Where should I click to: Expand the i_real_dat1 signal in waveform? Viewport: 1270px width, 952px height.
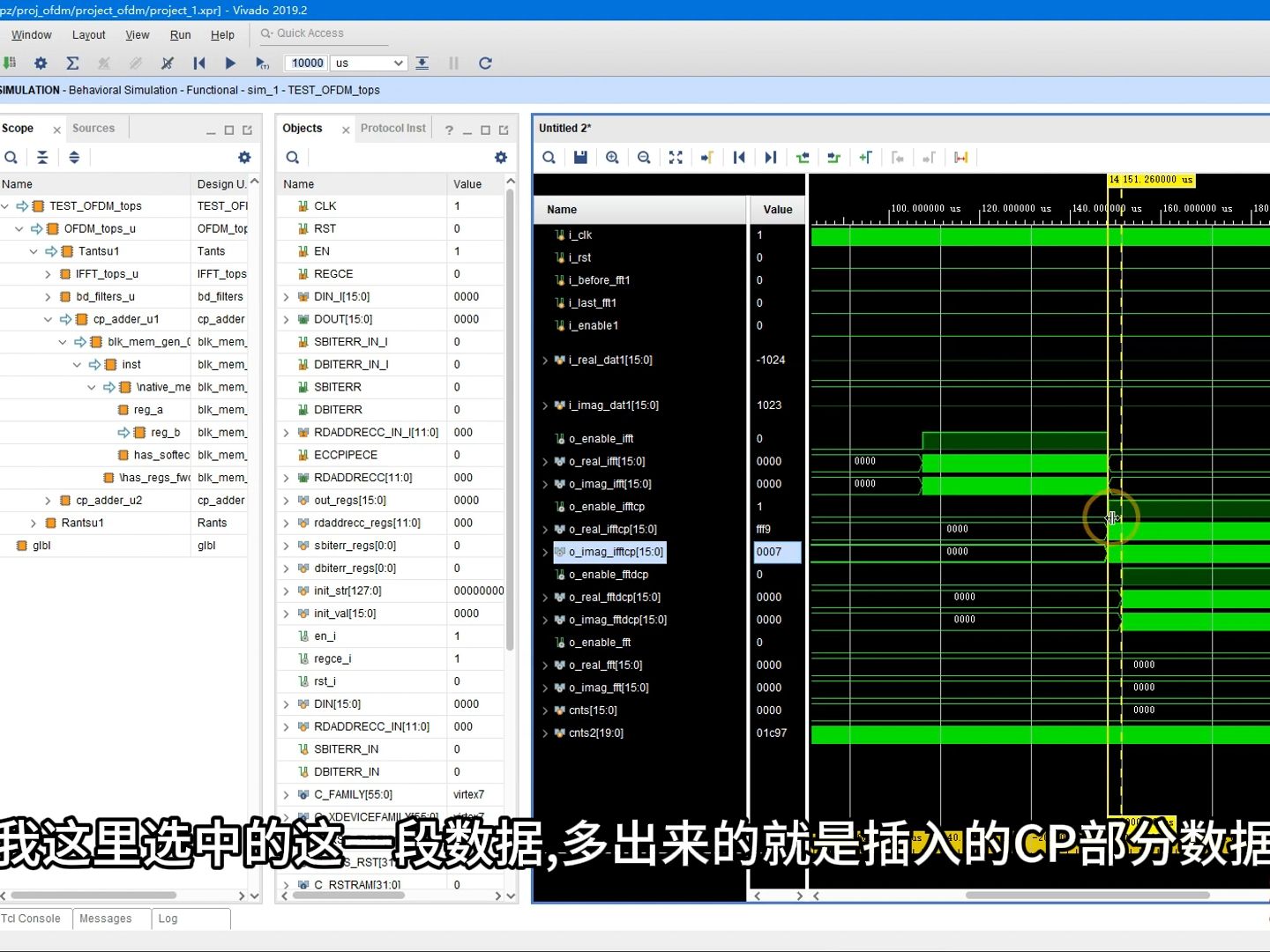545,360
